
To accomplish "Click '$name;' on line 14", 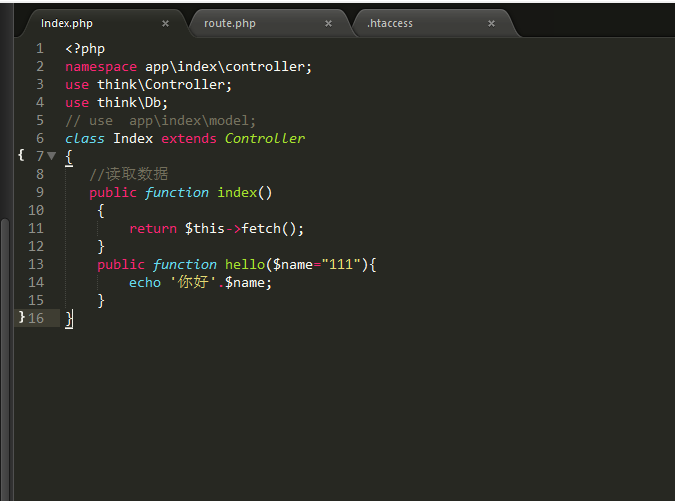I will click(x=248, y=283).
